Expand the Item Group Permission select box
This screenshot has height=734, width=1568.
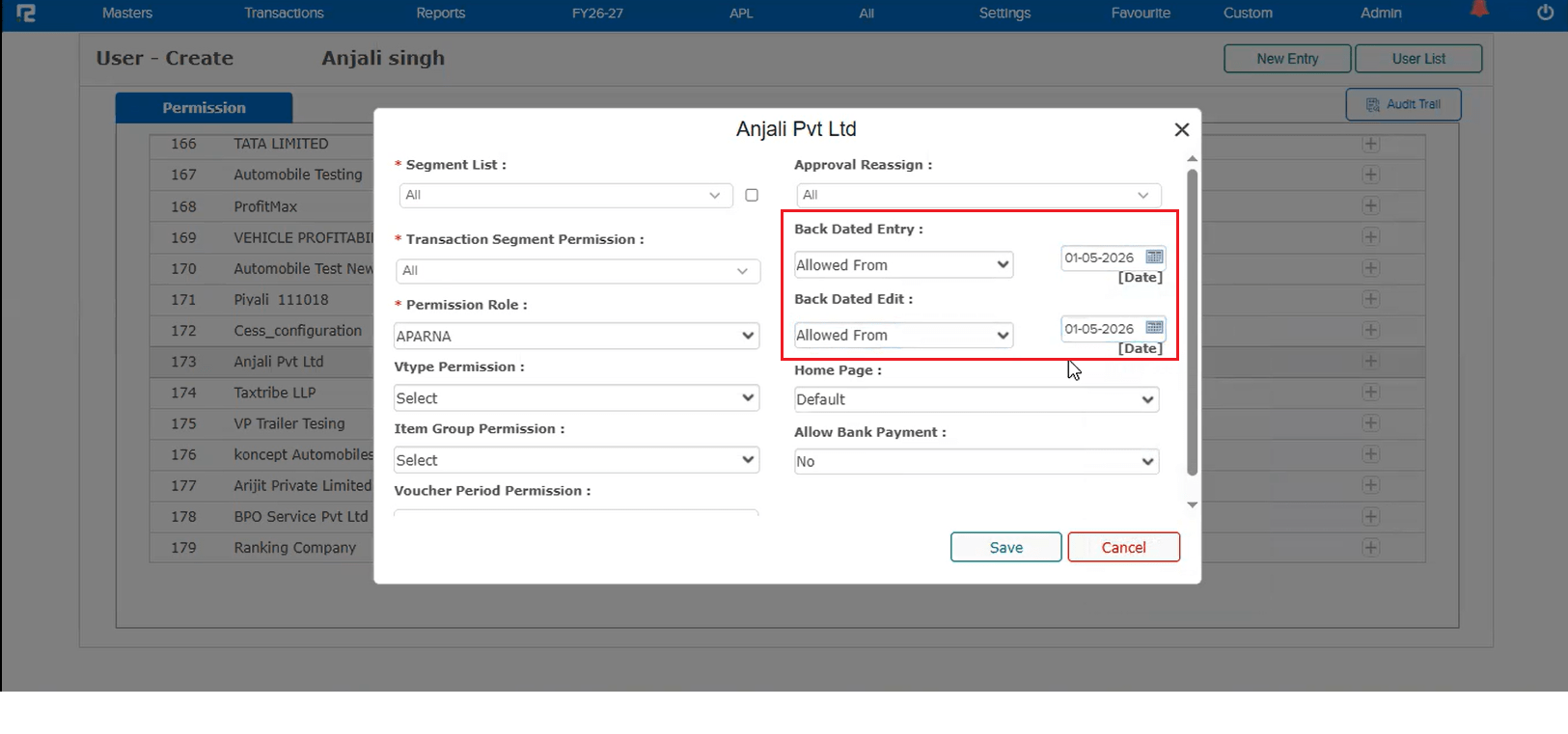click(576, 460)
